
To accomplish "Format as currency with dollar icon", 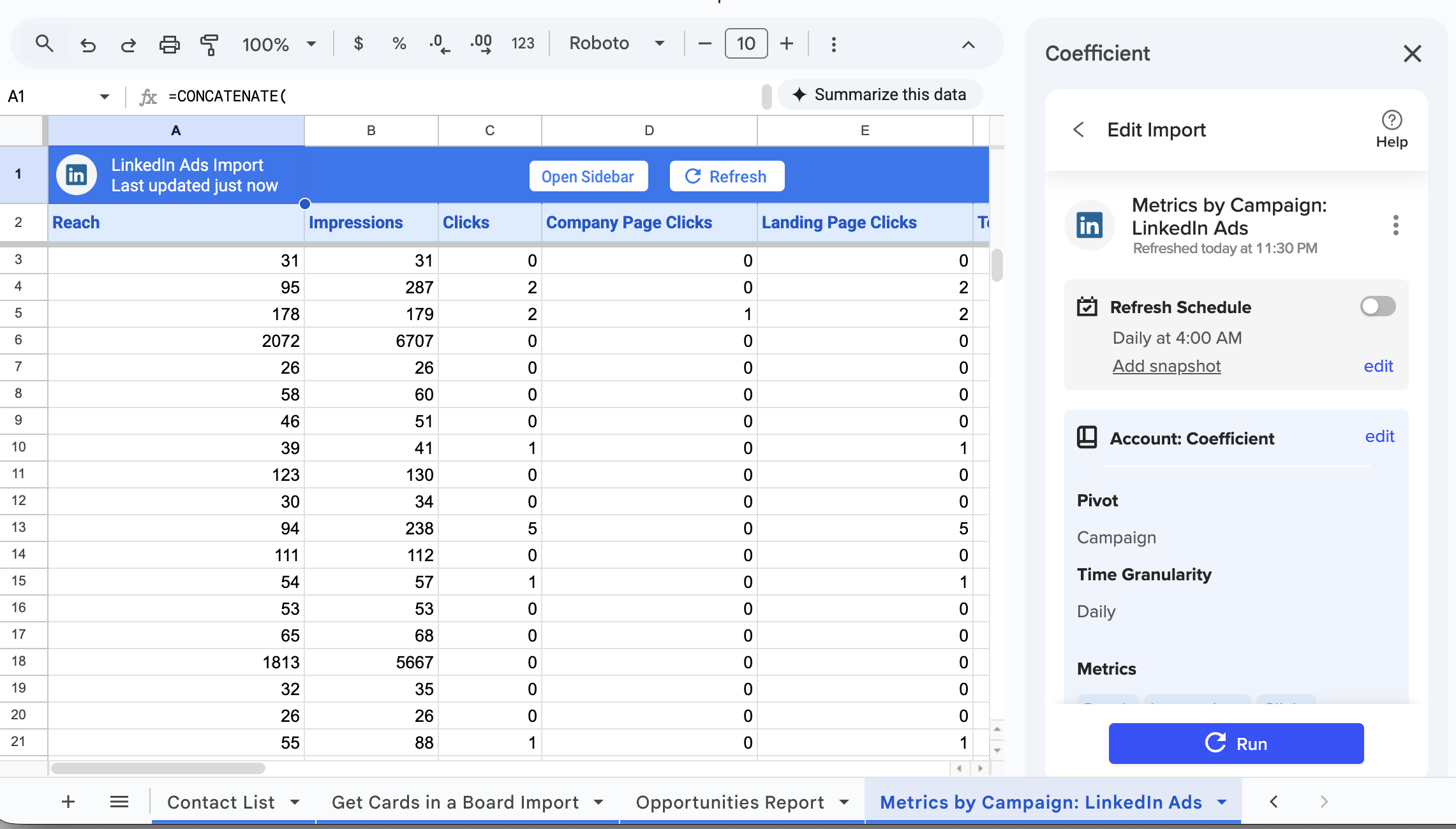I will point(359,43).
